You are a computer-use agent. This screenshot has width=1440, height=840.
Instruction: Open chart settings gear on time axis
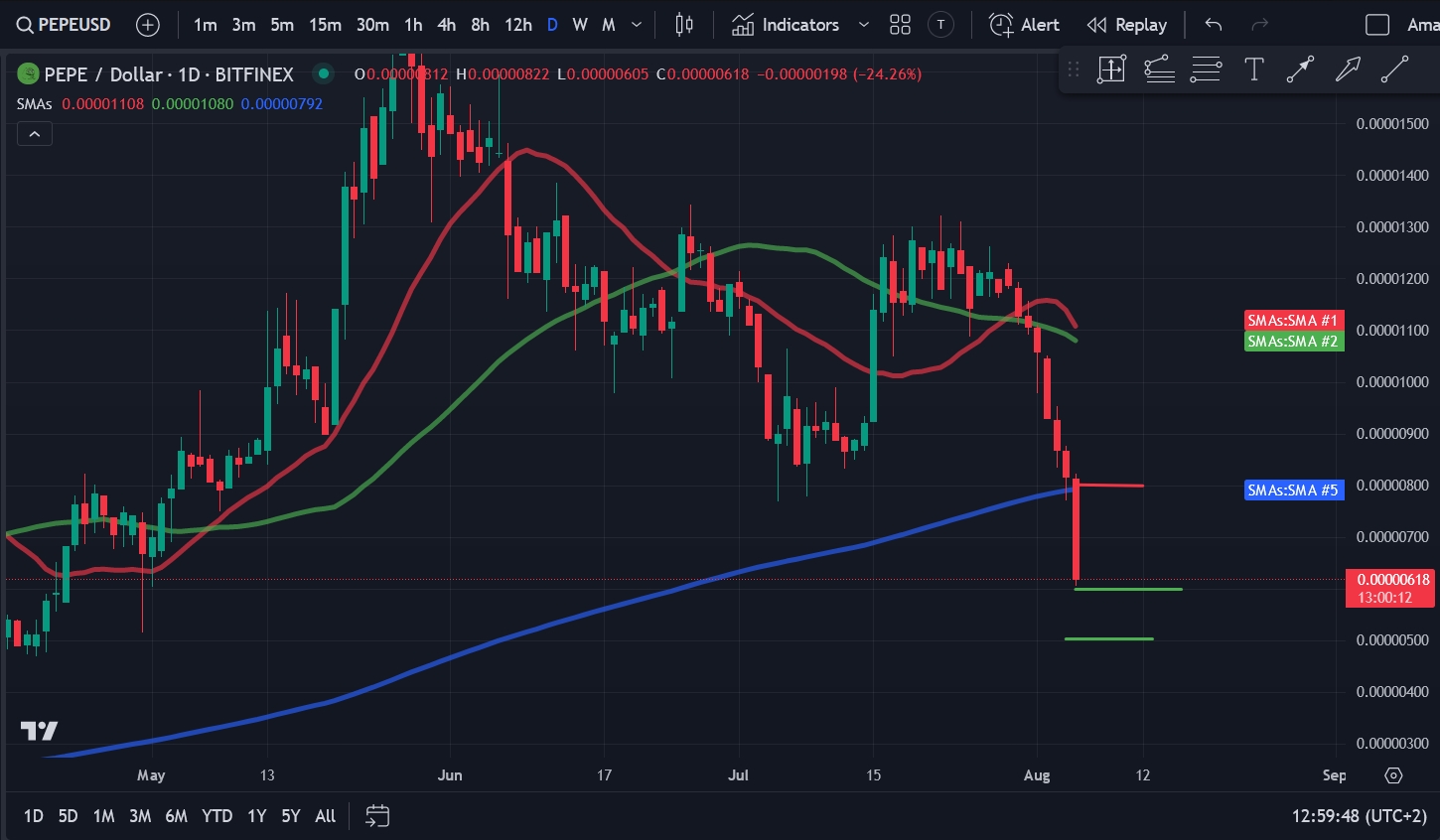tap(1393, 775)
